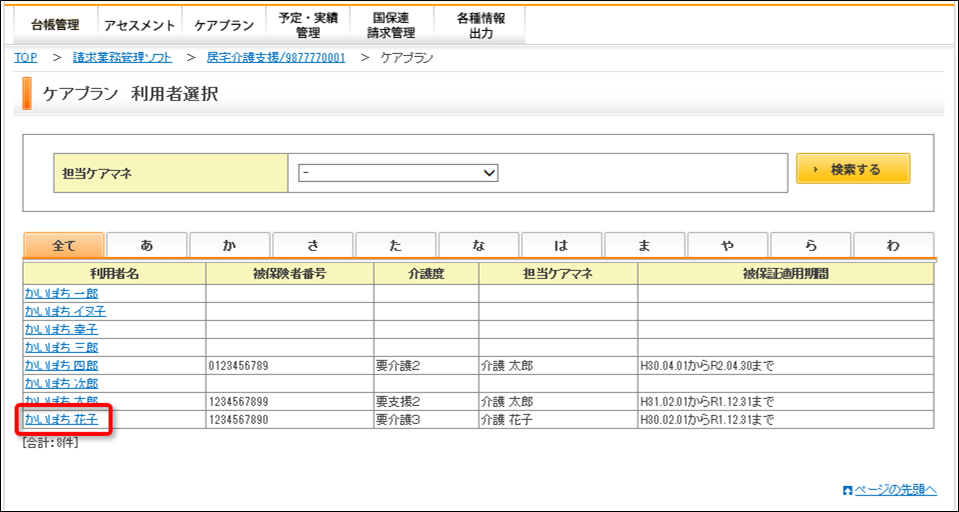The image size is (959, 512).
Task: Open 居宅介護支援/9877770001 breadcrumb link
Action: pyautogui.click(x=276, y=58)
